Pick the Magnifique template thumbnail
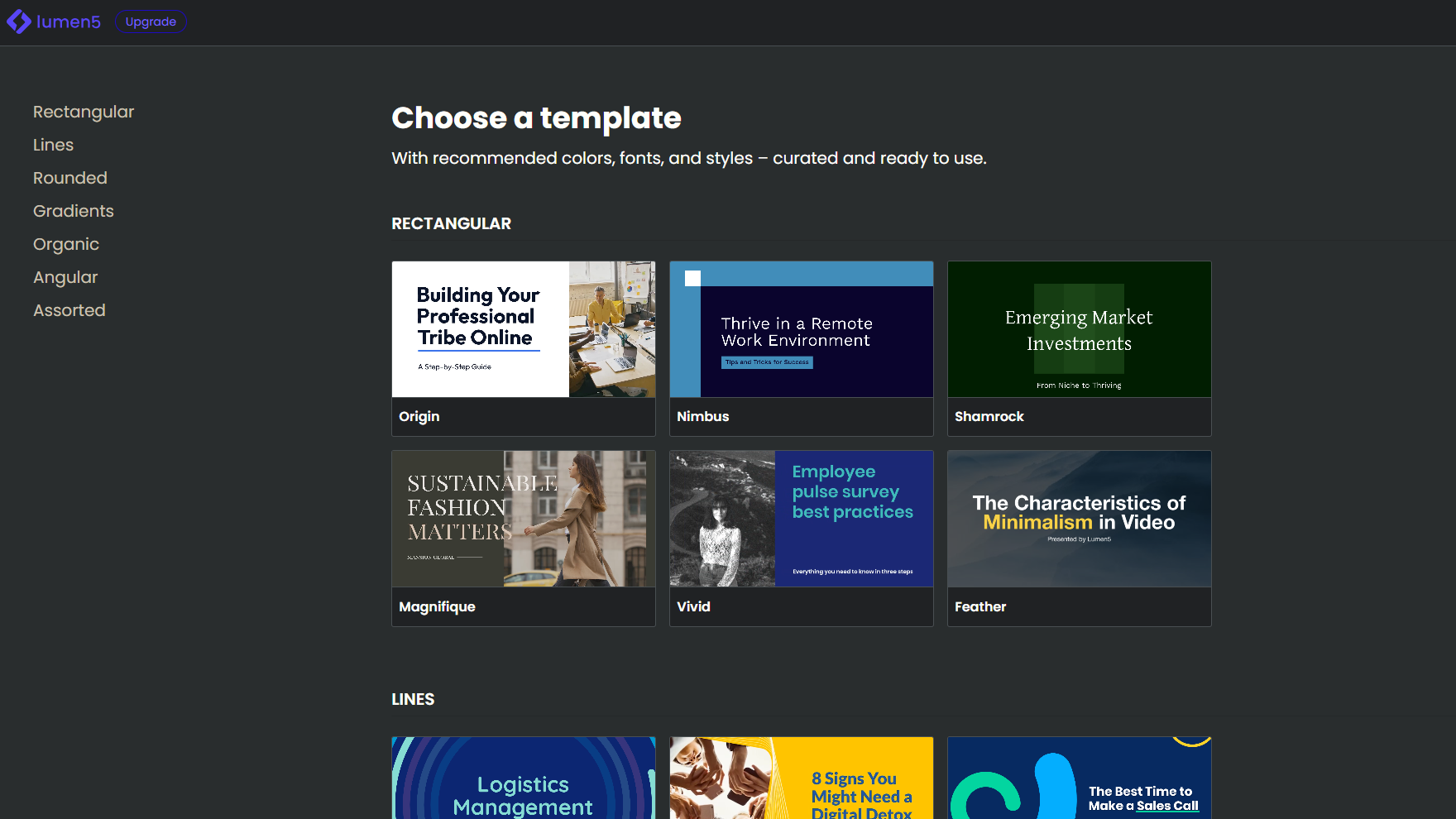The width and height of the screenshot is (1456, 819). pyautogui.click(x=524, y=519)
